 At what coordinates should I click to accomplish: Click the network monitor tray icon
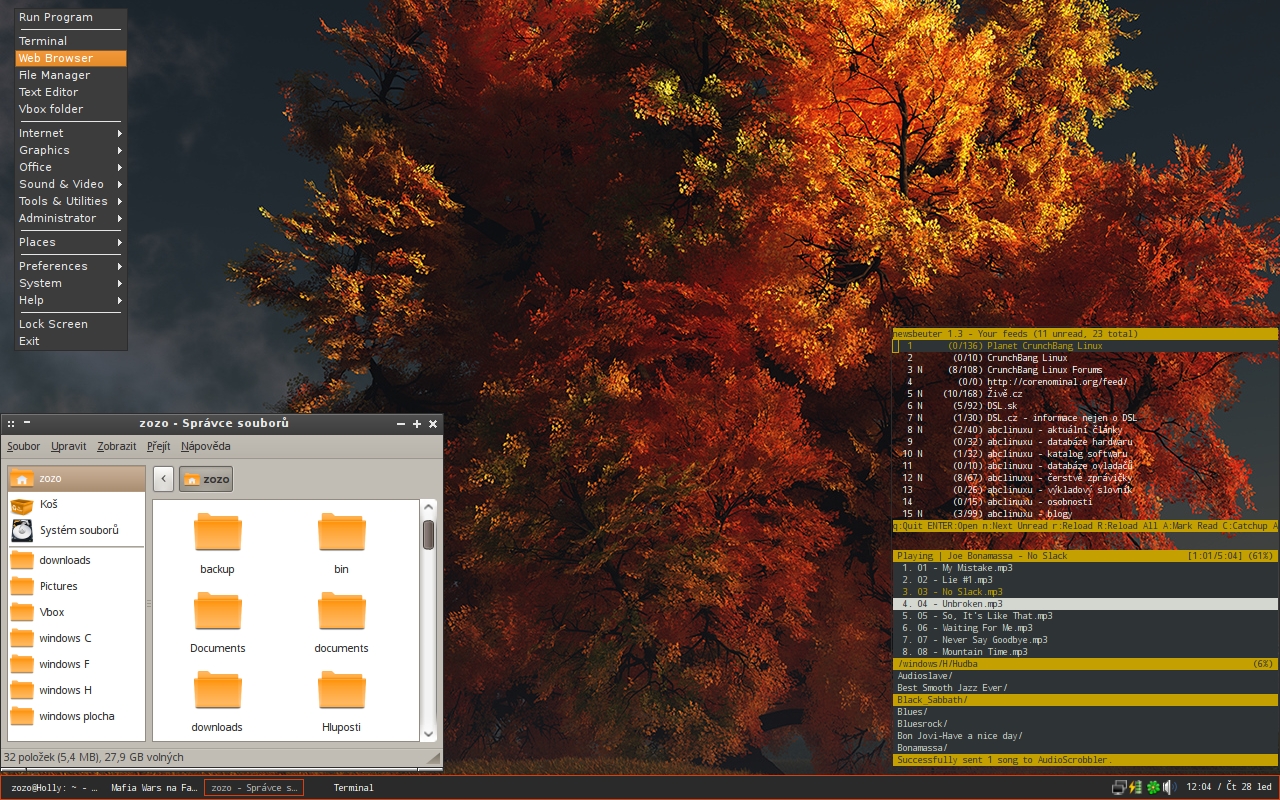tap(1119, 787)
